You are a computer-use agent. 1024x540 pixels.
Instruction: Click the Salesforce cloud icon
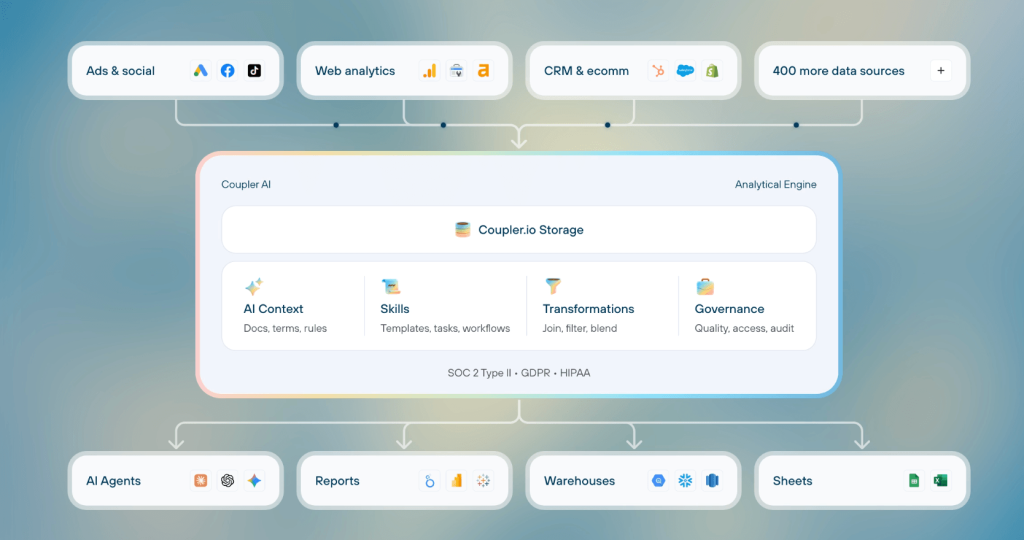click(x=685, y=71)
